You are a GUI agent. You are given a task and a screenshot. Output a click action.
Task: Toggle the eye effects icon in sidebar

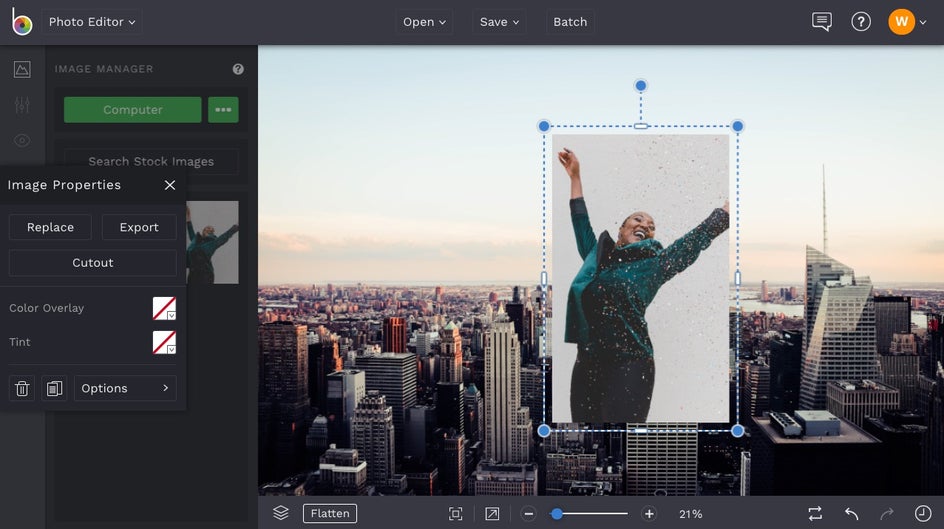click(x=22, y=141)
